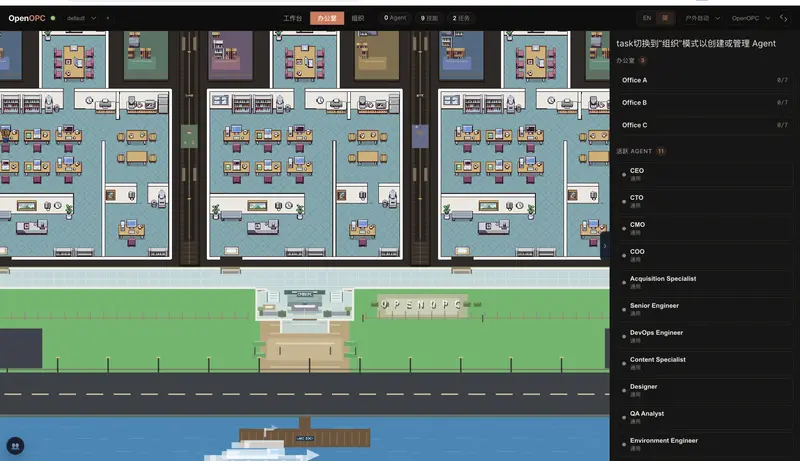Click the plus icon to add workspace

click(108, 18)
